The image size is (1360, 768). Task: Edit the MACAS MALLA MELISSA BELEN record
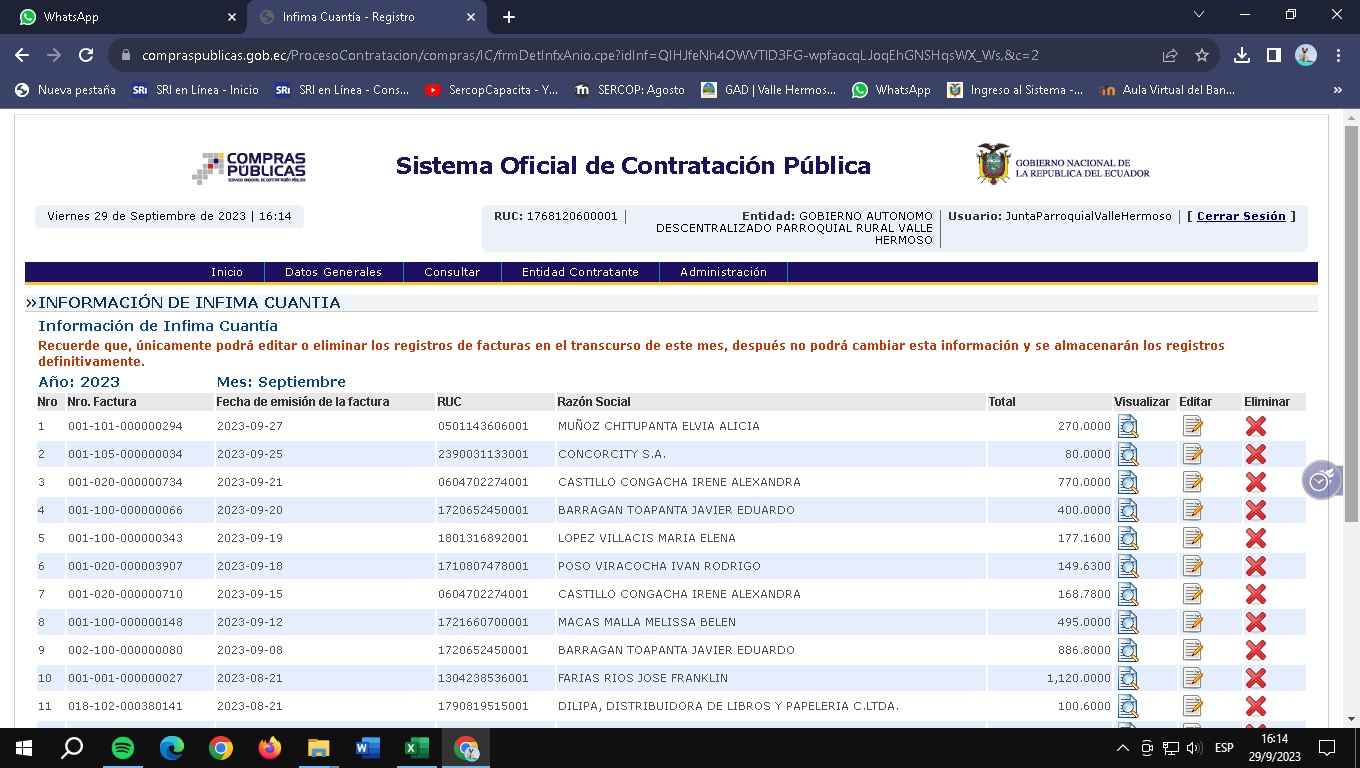(1192, 622)
